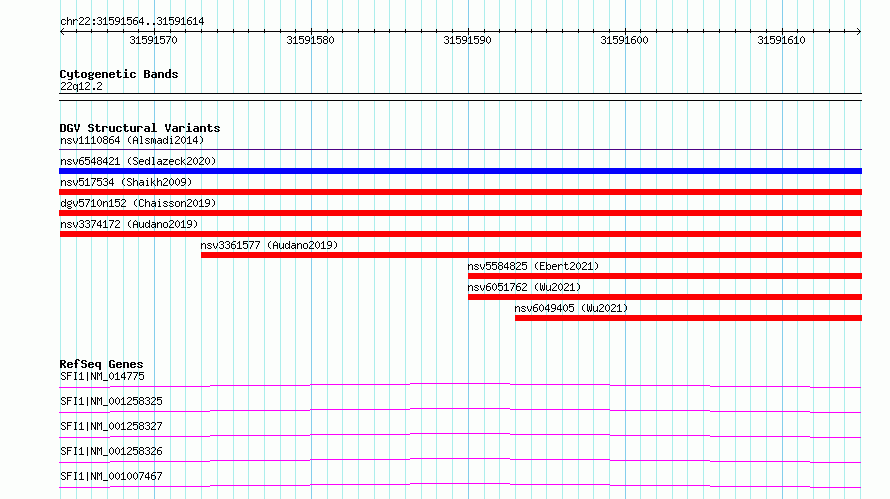
Task: Click the red nsv517534 variant bar
Action: coord(460,192)
